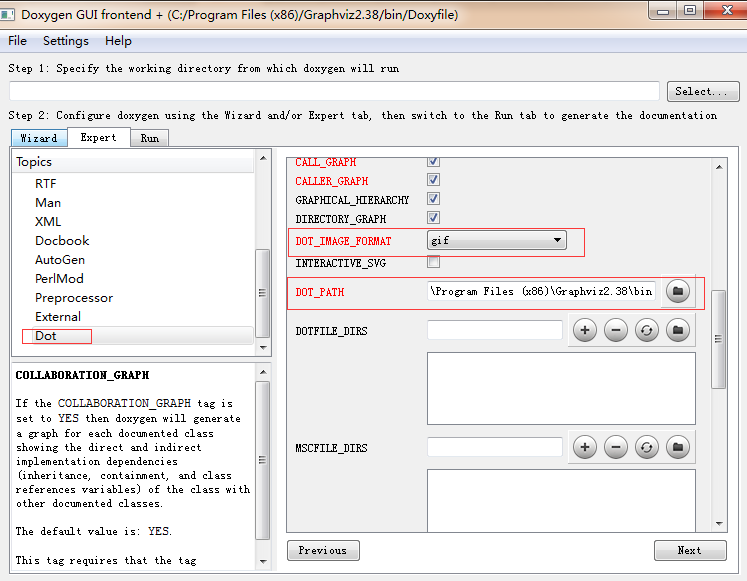Reset the MSCFILE_DIRS entry with the refresh icon
The height and width of the screenshot is (581, 747).
pyautogui.click(x=646, y=447)
